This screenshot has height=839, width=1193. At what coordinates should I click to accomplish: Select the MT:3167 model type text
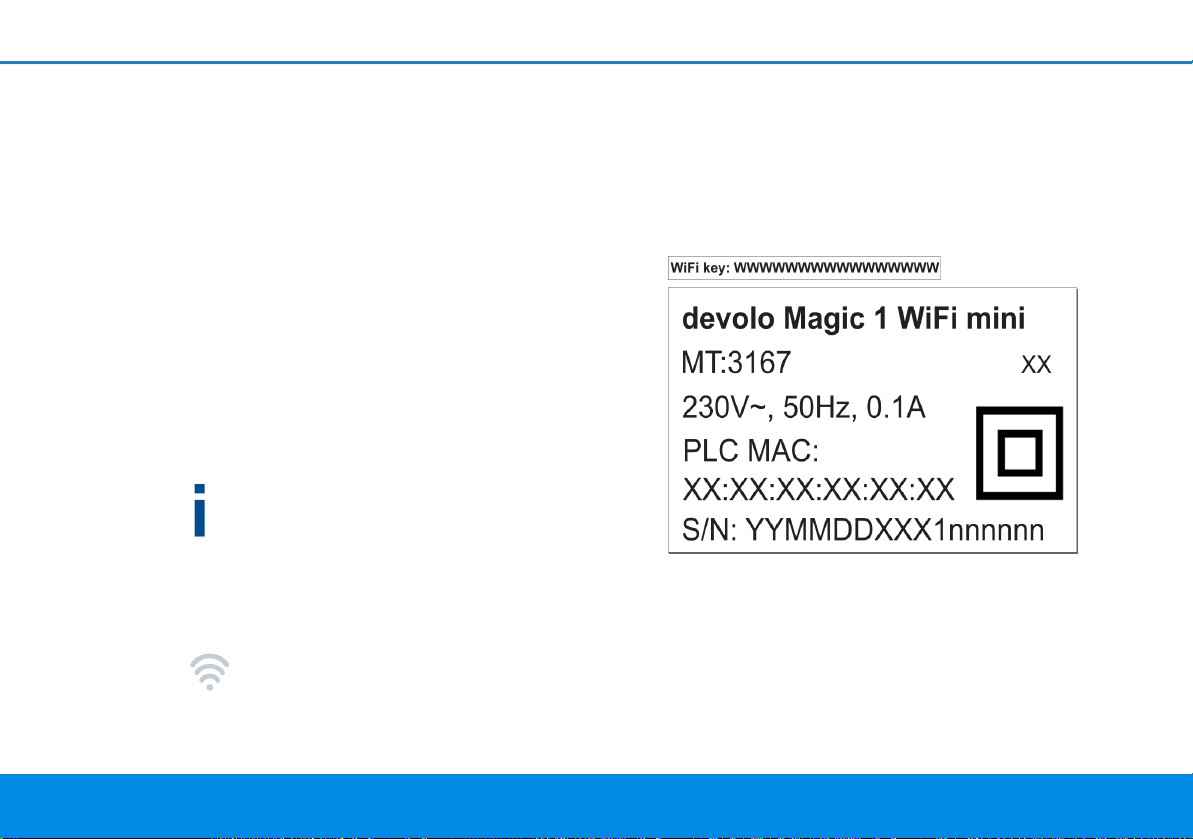[736, 363]
